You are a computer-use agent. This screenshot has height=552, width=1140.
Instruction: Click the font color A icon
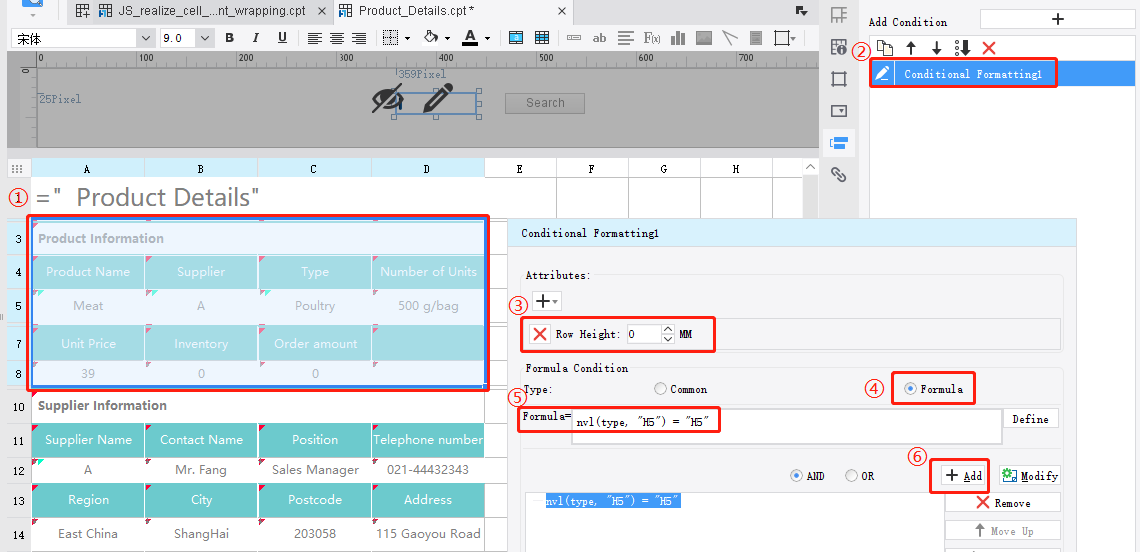click(x=470, y=38)
